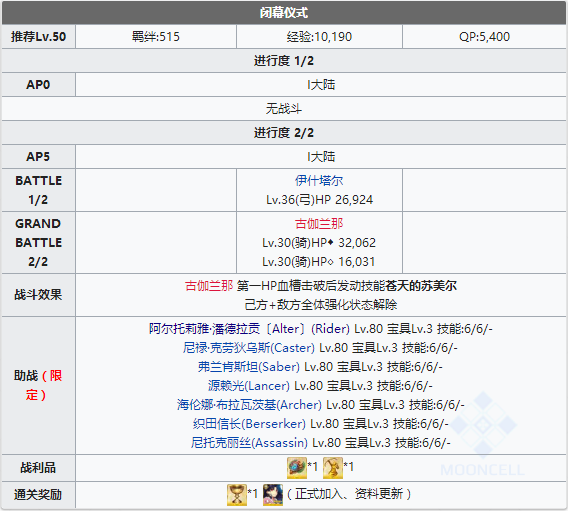Click the Lv.30(骑)HP 32,062 line
568x511 pixels.
(319, 242)
